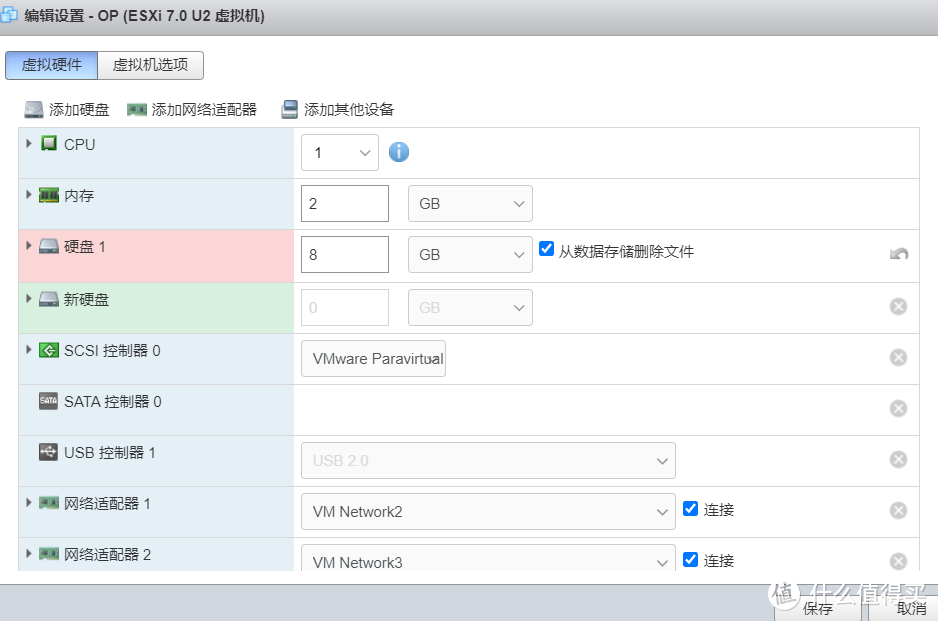This screenshot has height=621, width=938.
Task: Expand the memory settings row
Action: (29, 194)
